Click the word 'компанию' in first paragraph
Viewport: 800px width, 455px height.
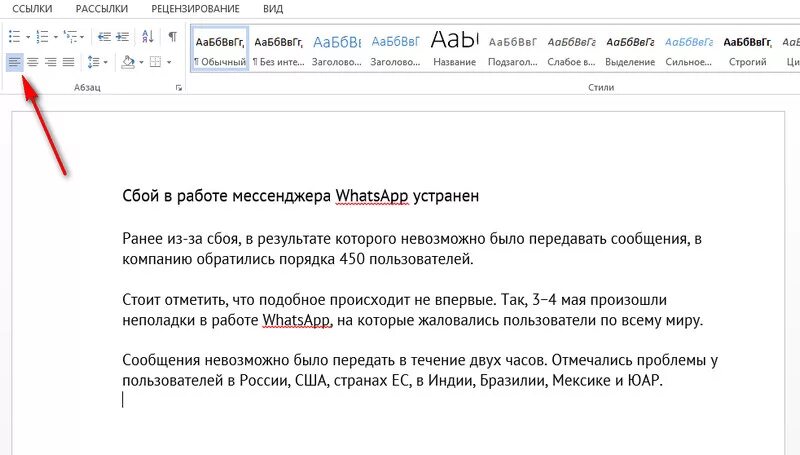[157, 259]
